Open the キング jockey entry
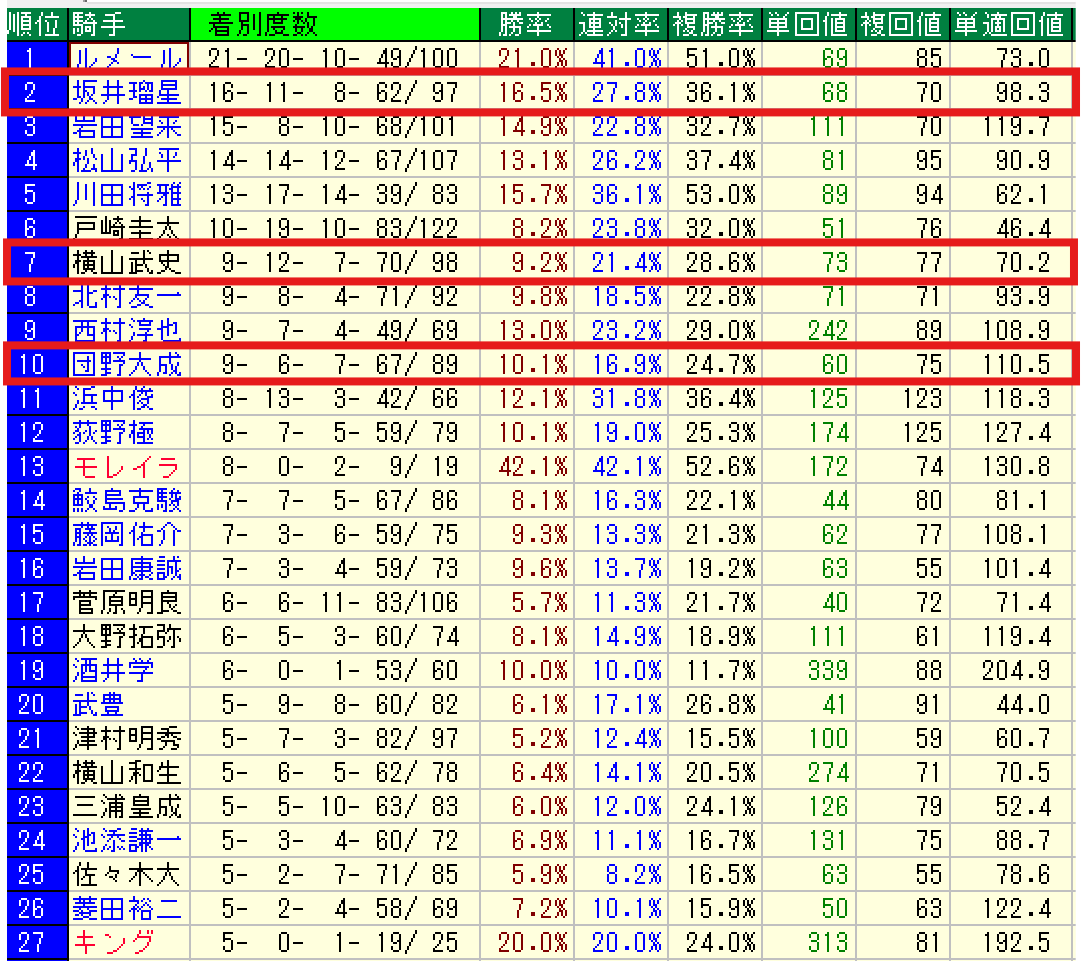This screenshot has width=1081, height=961. 113,941
